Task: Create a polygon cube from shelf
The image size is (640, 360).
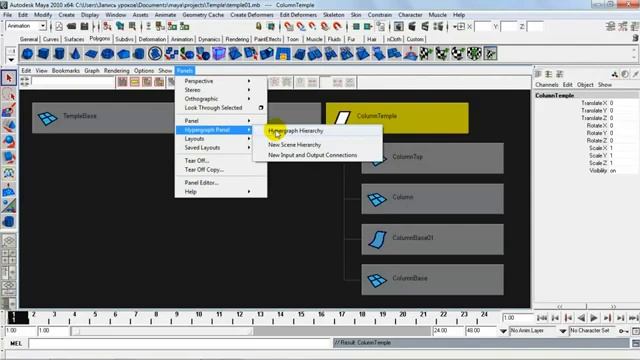Action: [43, 53]
